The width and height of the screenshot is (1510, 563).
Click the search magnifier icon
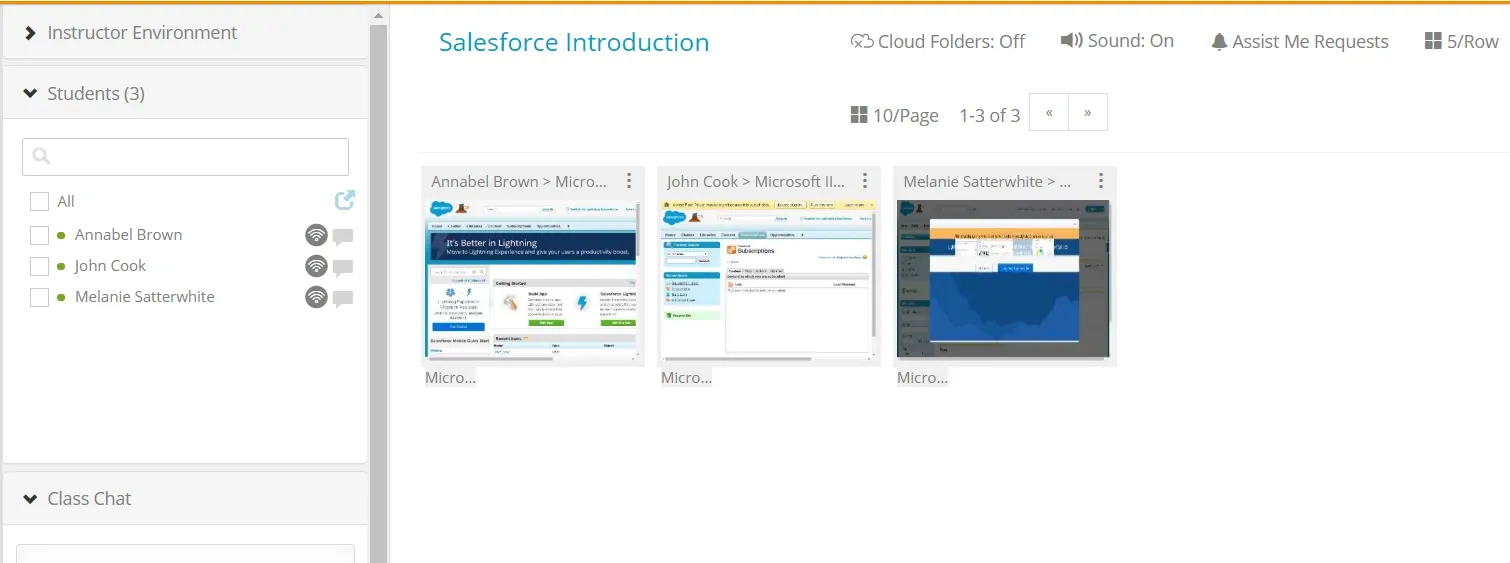point(41,156)
